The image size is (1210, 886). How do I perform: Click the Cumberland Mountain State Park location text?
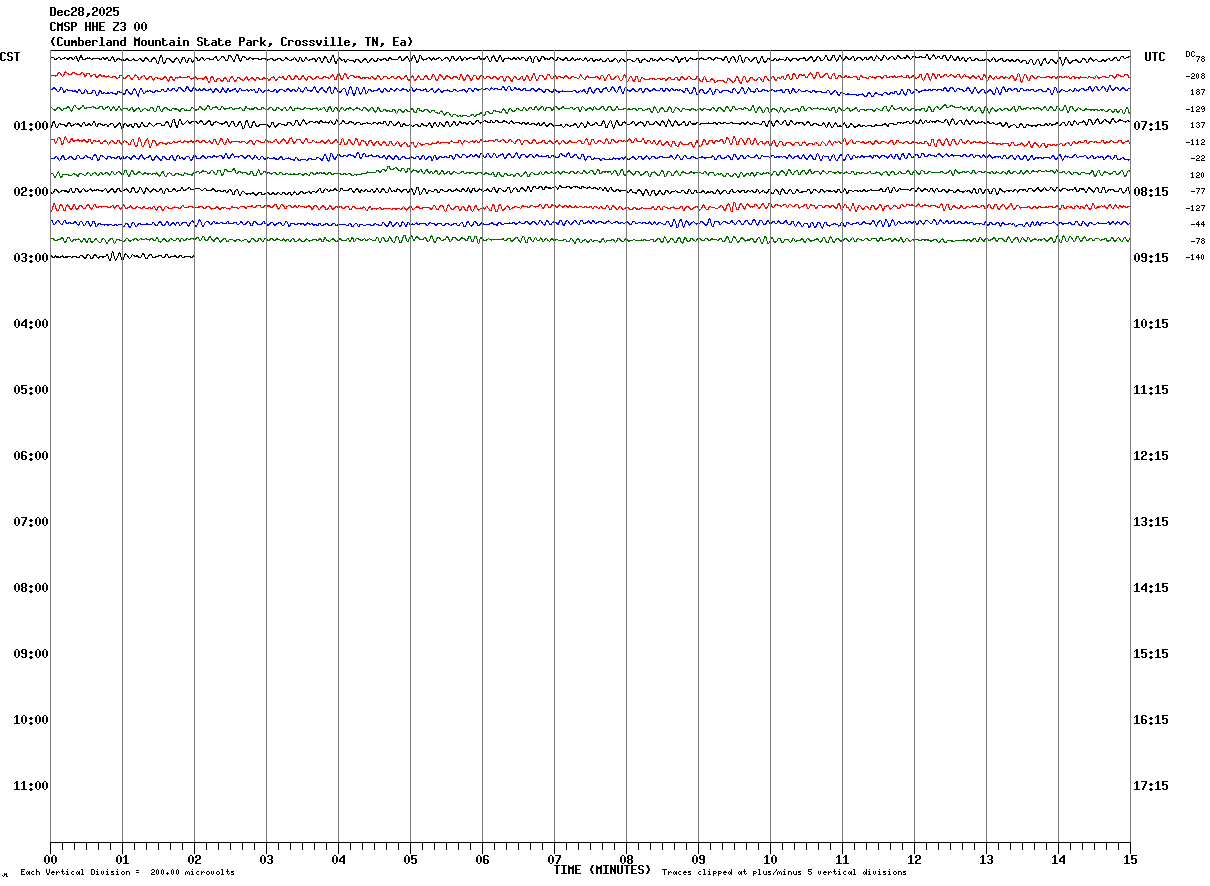pyautogui.click(x=231, y=42)
